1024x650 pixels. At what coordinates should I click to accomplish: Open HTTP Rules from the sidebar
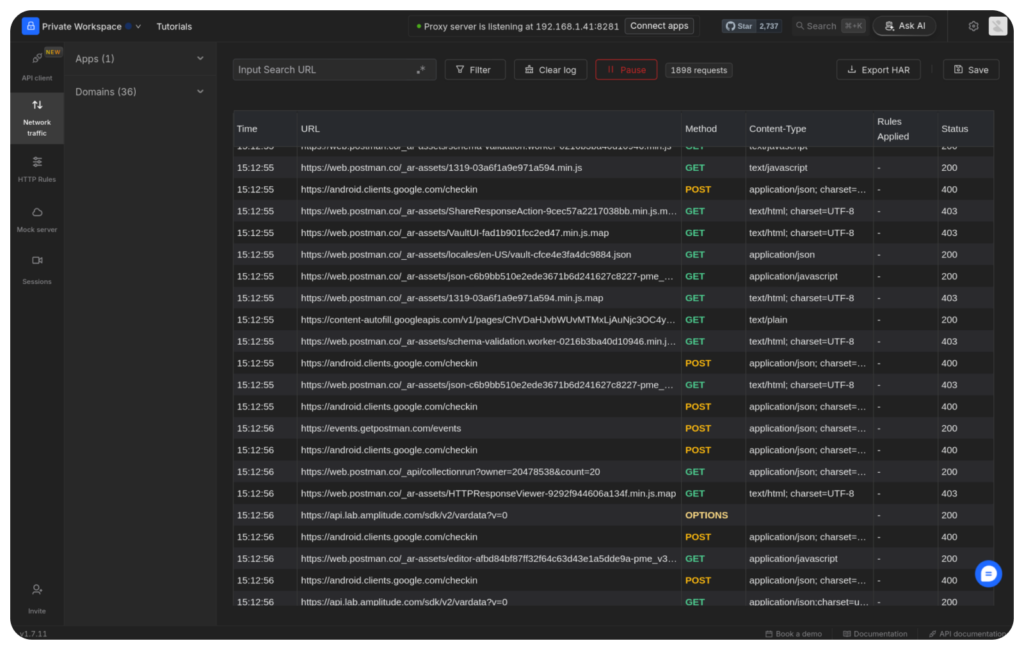37,169
